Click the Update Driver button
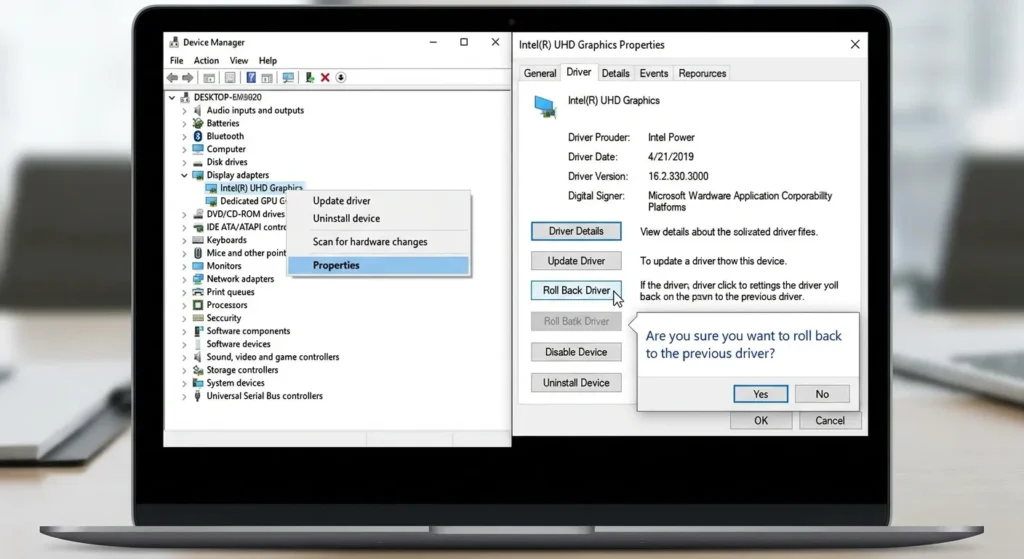Screen dimensions: 1024x559 [x=576, y=261]
